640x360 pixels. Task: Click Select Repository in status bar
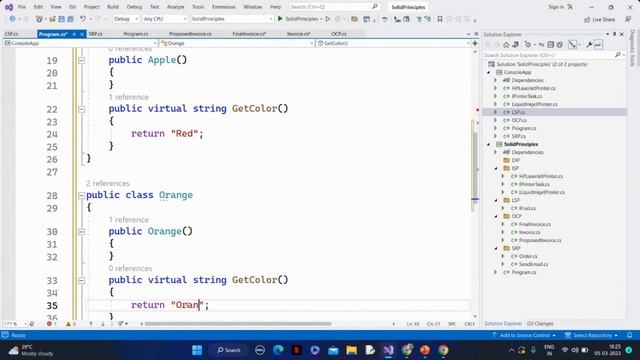tap(592, 335)
